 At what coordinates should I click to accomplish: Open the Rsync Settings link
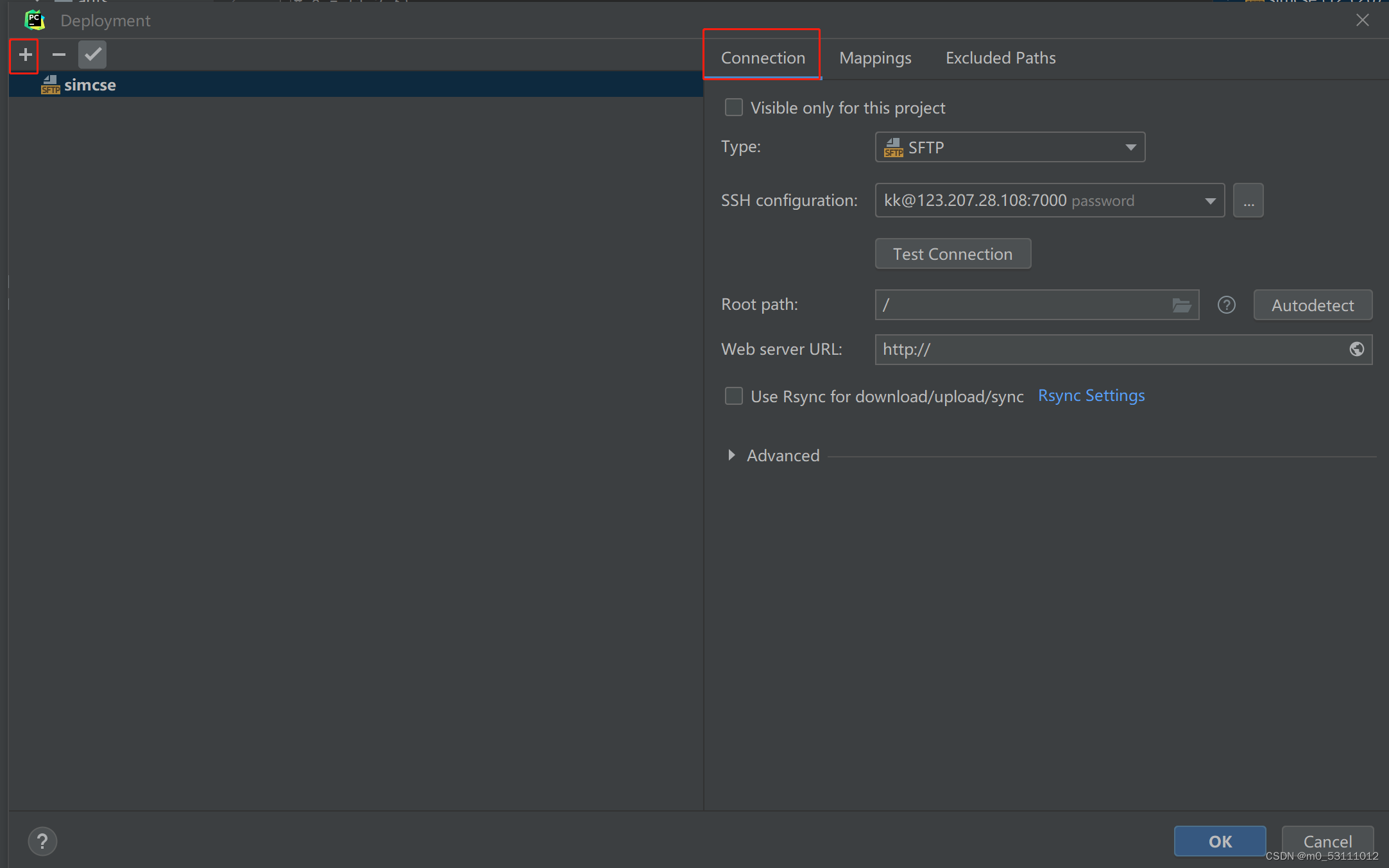[x=1091, y=396]
